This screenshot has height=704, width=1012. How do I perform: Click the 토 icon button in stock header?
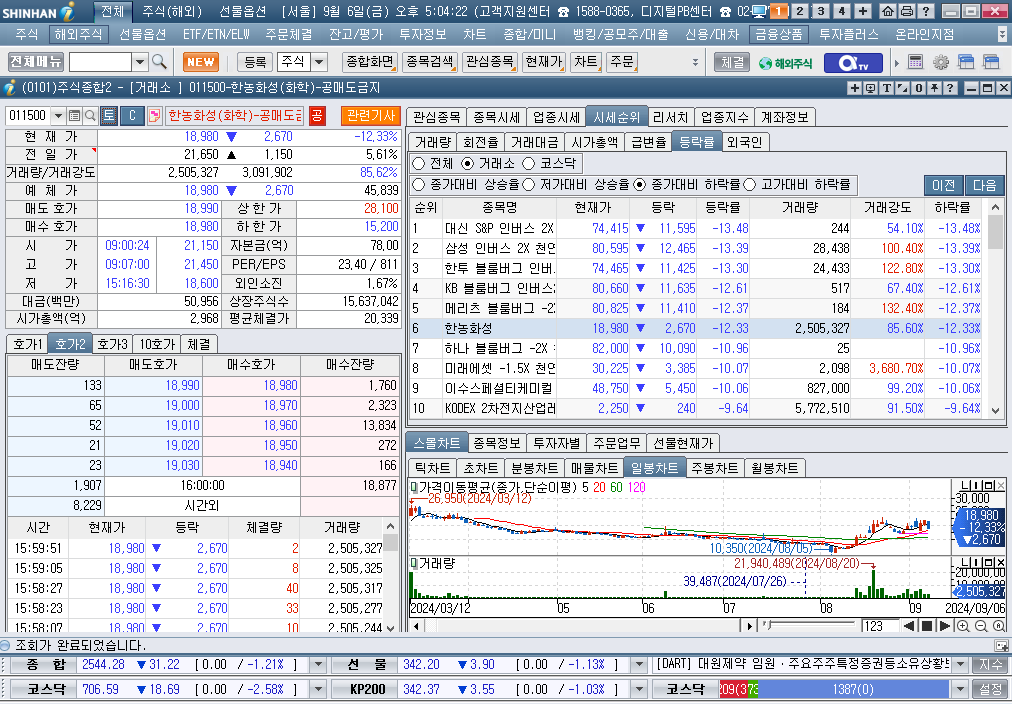108,116
